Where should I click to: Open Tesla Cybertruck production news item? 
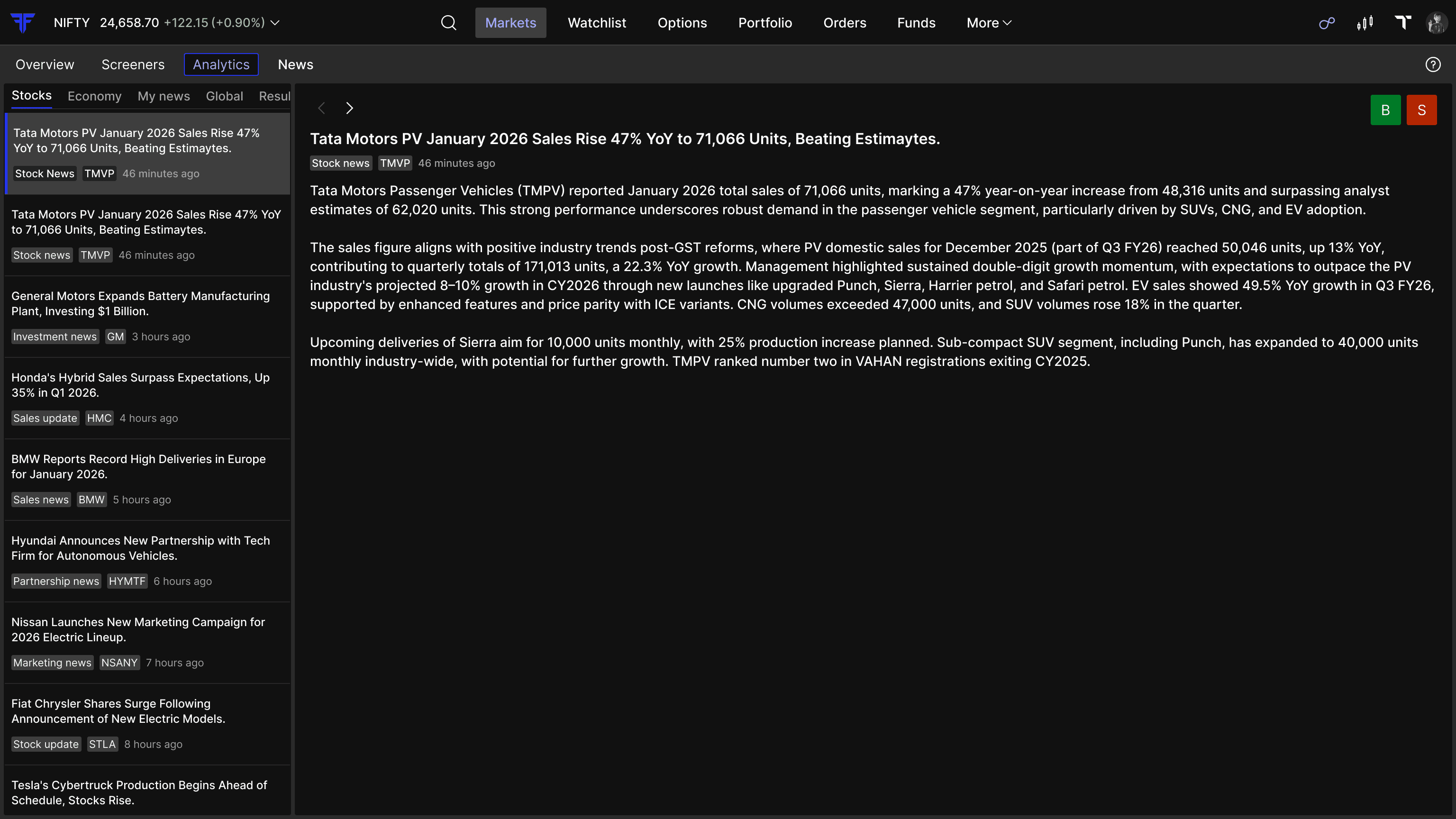coord(147,790)
